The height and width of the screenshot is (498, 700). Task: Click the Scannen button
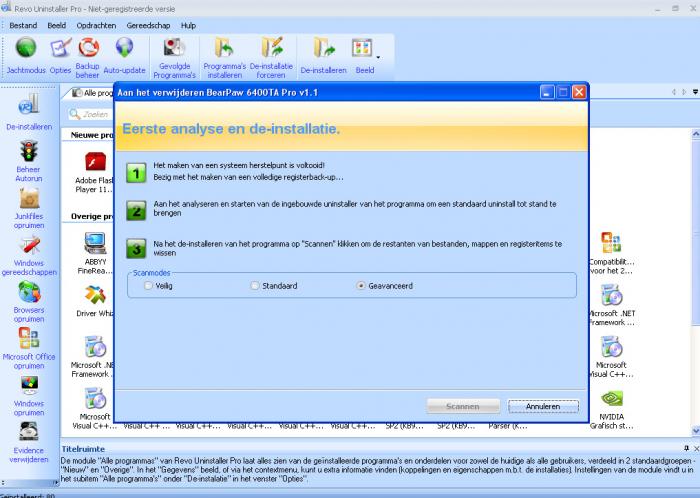(463, 407)
